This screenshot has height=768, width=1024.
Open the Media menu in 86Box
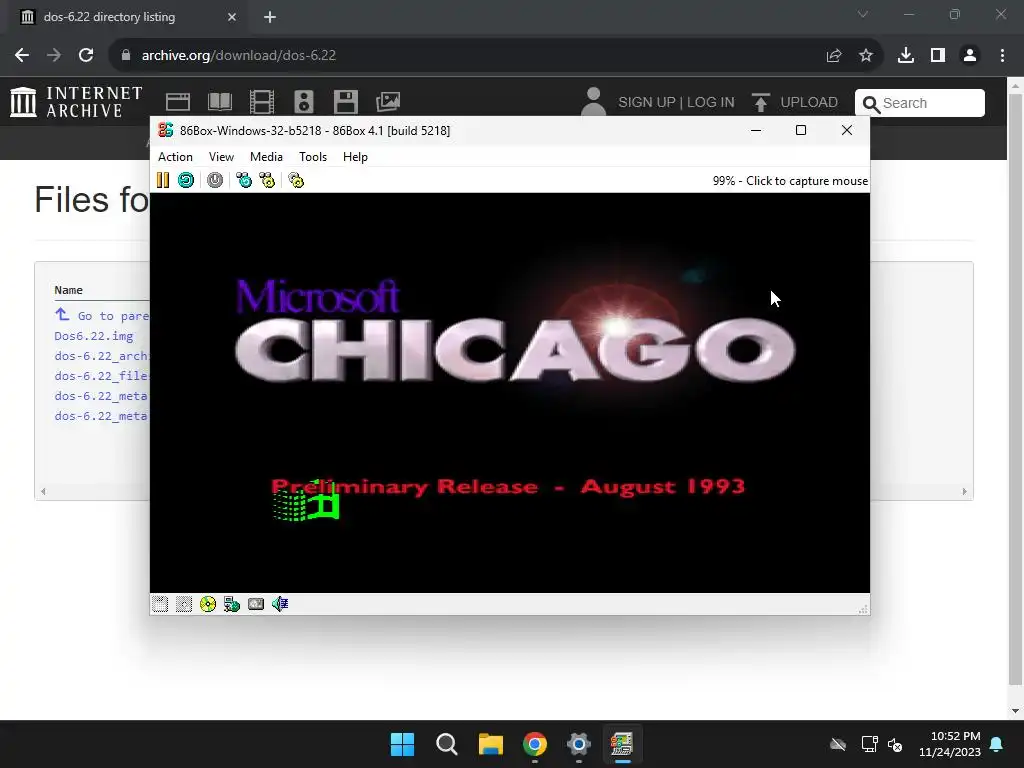[x=266, y=157]
